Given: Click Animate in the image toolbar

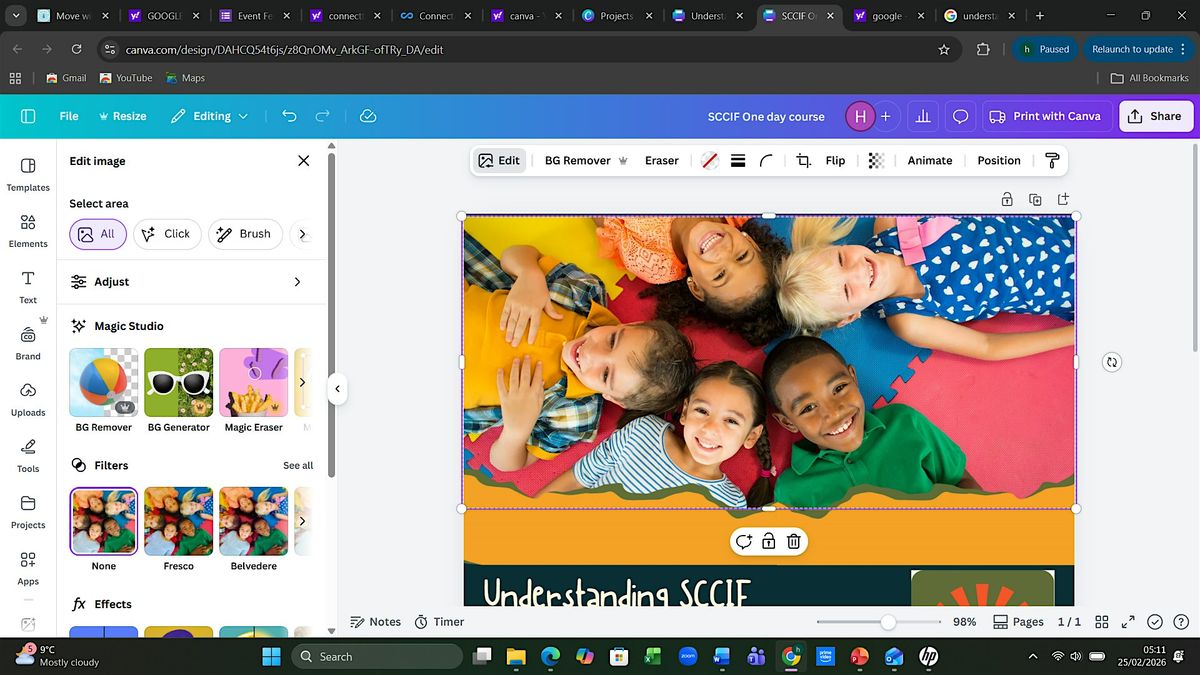Looking at the screenshot, I should [929, 161].
